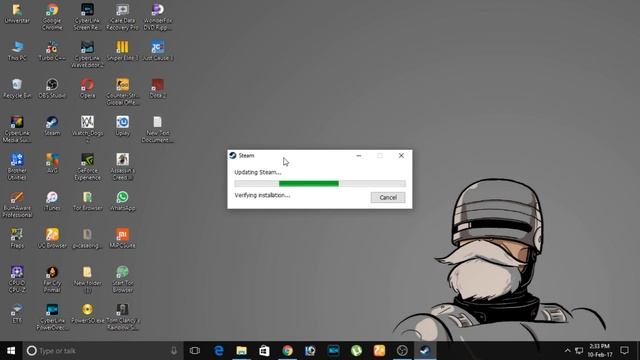Screen dimensions: 640x360
Task: Select MiPCSuite desktop shortcut
Action: 122,238
